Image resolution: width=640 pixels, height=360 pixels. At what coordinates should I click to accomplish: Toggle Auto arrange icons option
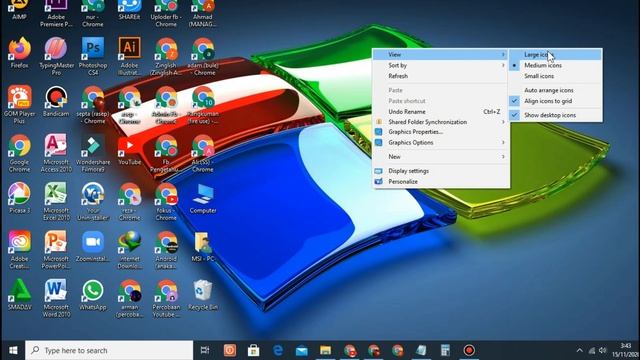pyautogui.click(x=556, y=90)
